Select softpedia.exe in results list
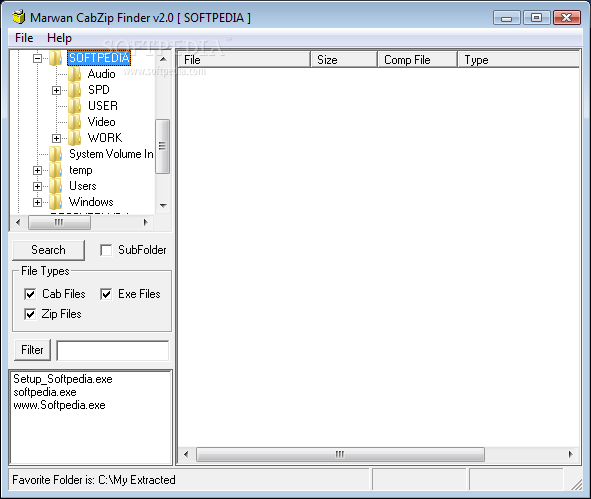Screen dimensions: 591x499 tap(45, 392)
